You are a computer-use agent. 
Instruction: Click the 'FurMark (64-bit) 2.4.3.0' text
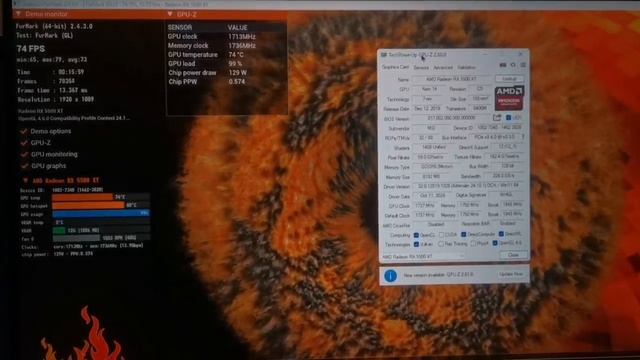54,26
